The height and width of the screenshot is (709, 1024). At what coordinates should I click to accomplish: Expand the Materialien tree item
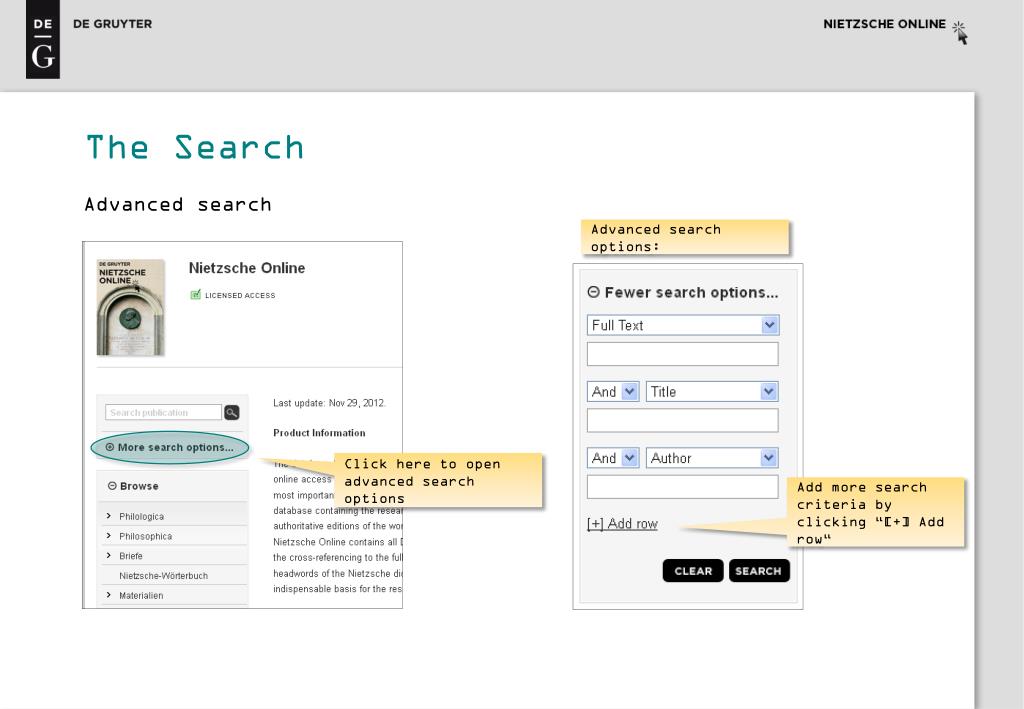108,595
